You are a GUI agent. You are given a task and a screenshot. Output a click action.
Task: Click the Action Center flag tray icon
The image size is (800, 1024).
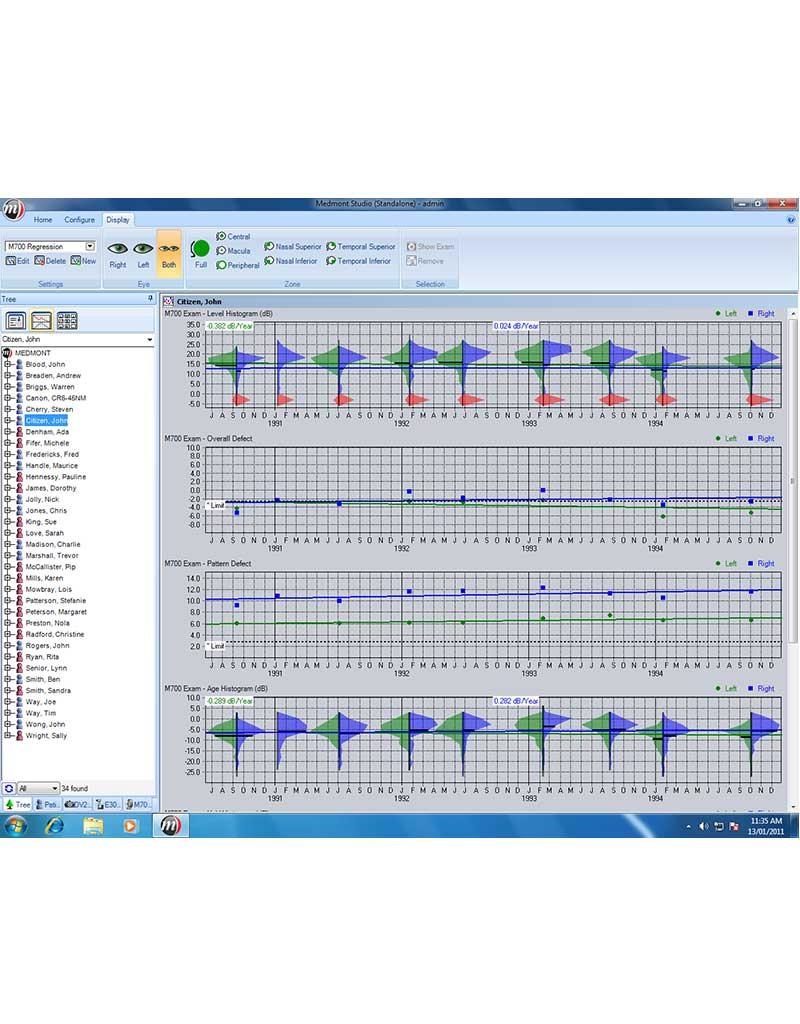[733, 826]
